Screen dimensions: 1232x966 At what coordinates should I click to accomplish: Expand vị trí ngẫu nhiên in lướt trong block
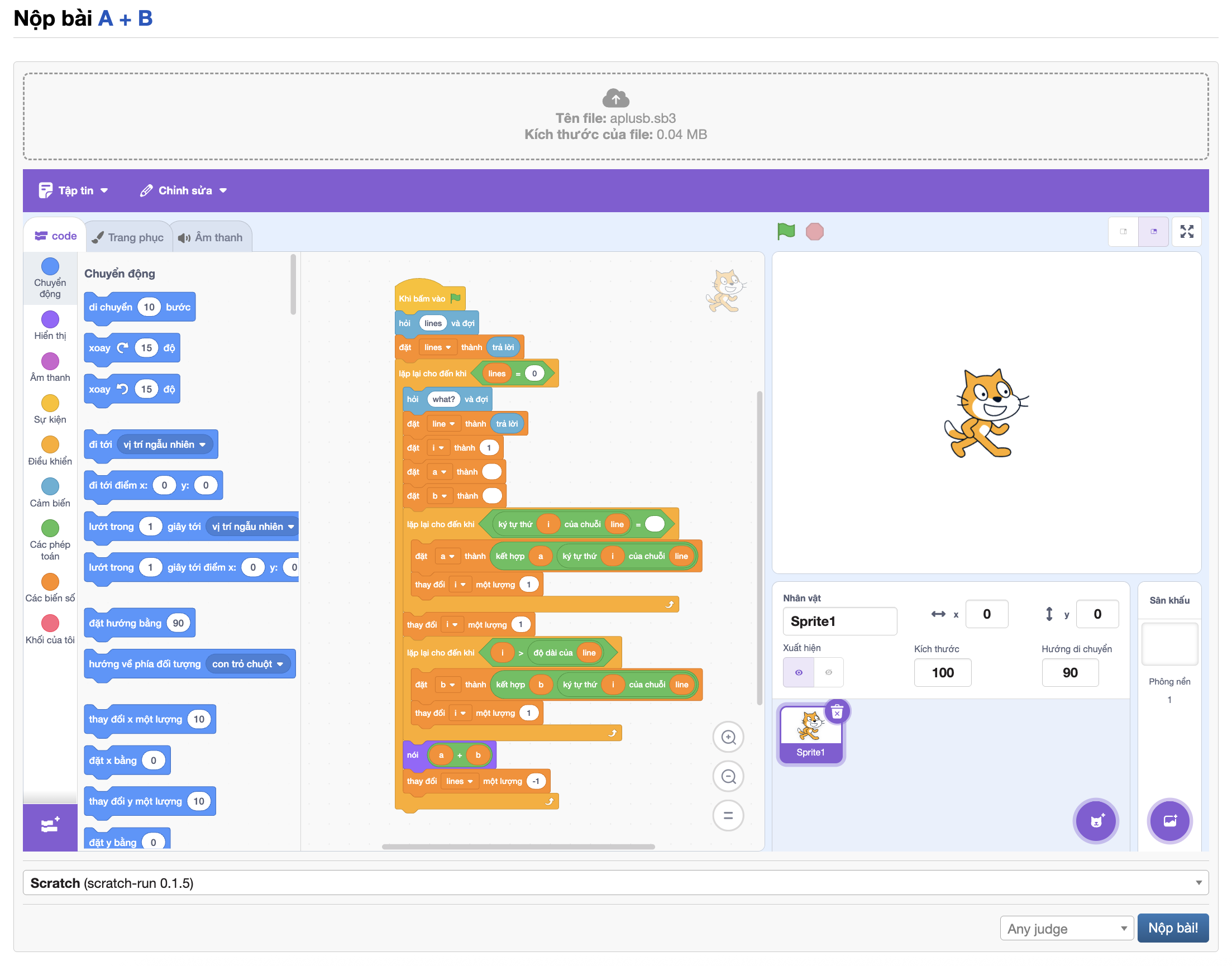coord(252,527)
